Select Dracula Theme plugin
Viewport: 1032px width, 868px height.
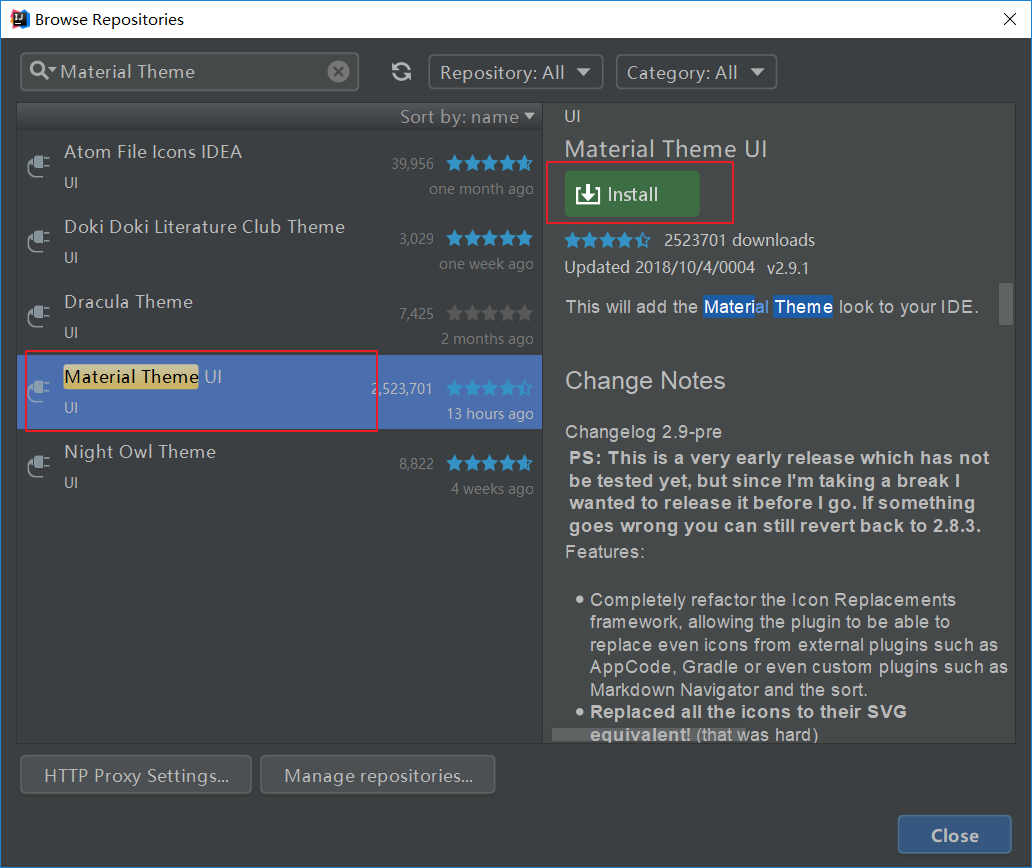(279, 317)
